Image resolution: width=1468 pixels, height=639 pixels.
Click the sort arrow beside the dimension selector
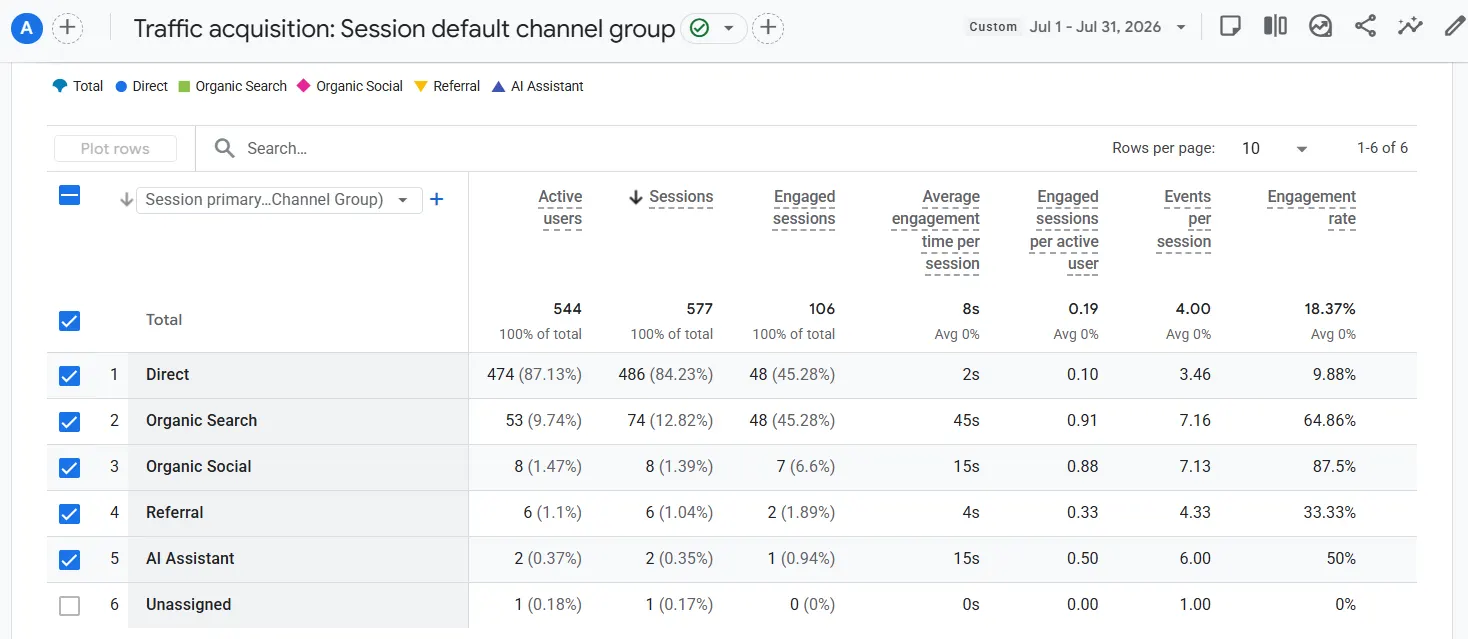(126, 200)
